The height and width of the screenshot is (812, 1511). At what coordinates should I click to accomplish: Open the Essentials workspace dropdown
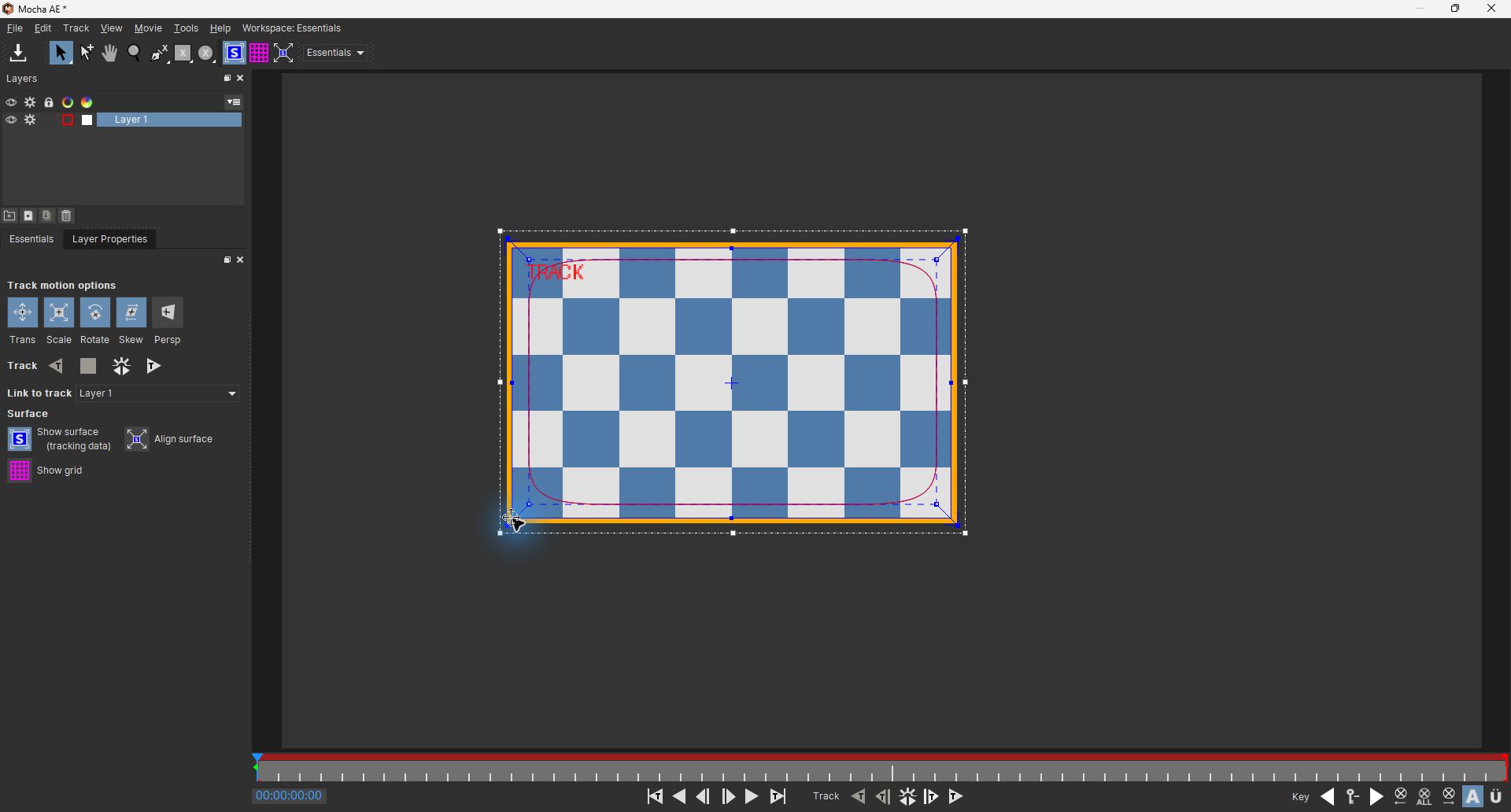pos(336,53)
